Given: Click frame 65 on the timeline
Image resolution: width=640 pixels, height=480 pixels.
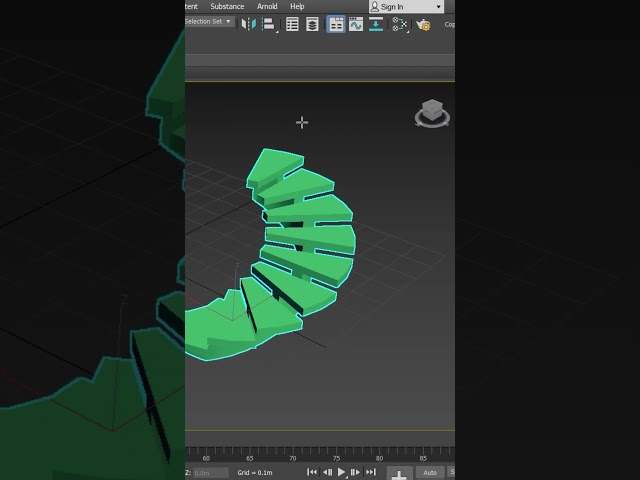Looking at the screenshot, I should pos(249,458).
